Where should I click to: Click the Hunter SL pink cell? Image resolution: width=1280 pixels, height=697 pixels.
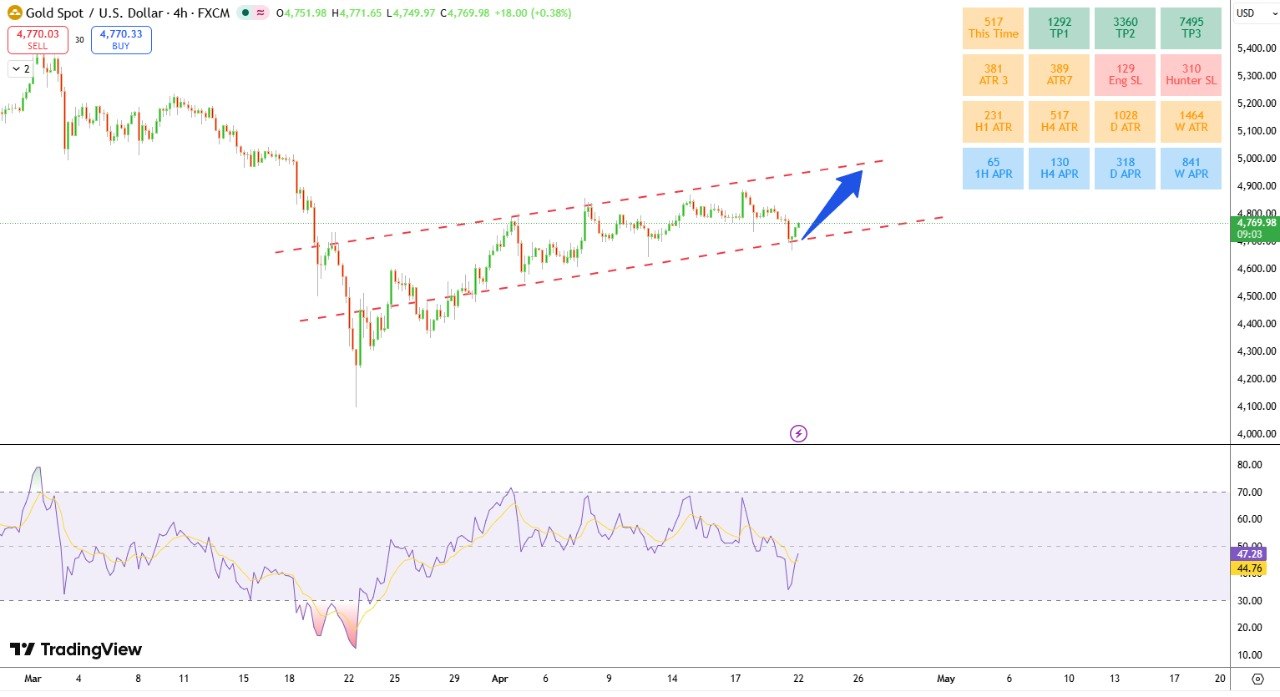pyautogui.click(x=1190, y=74)
